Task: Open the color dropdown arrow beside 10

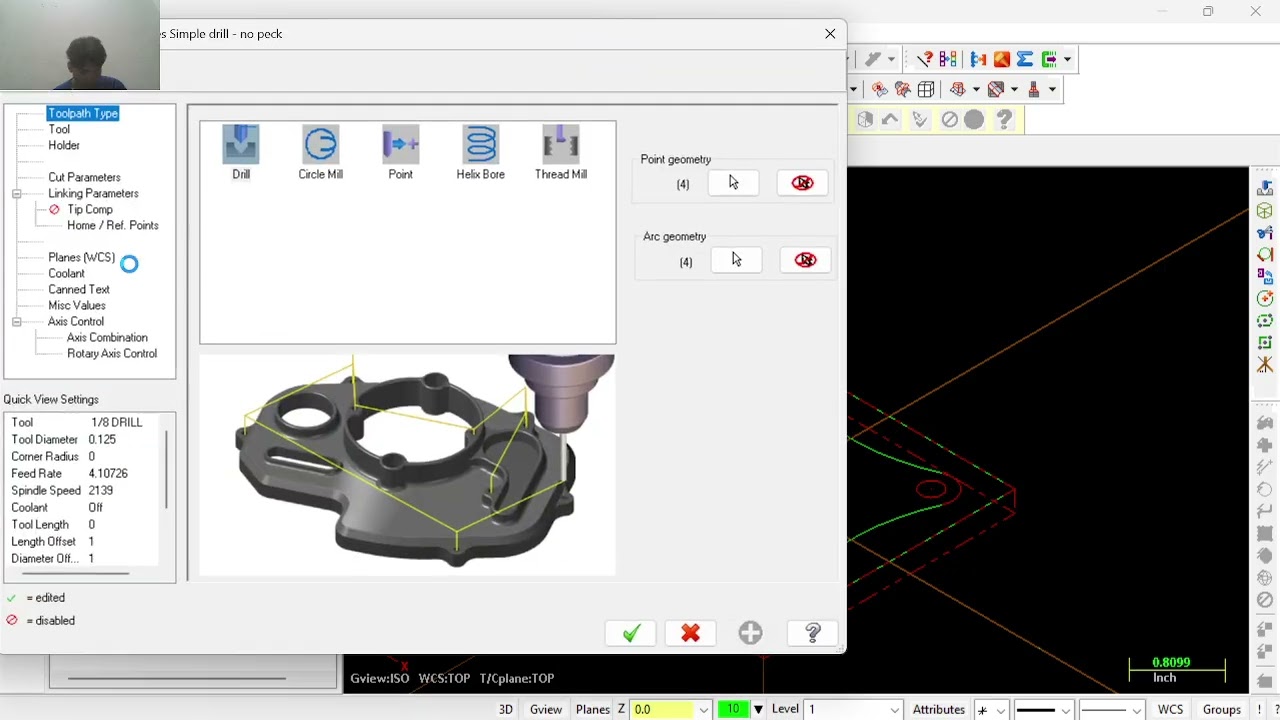Action: 758,709
